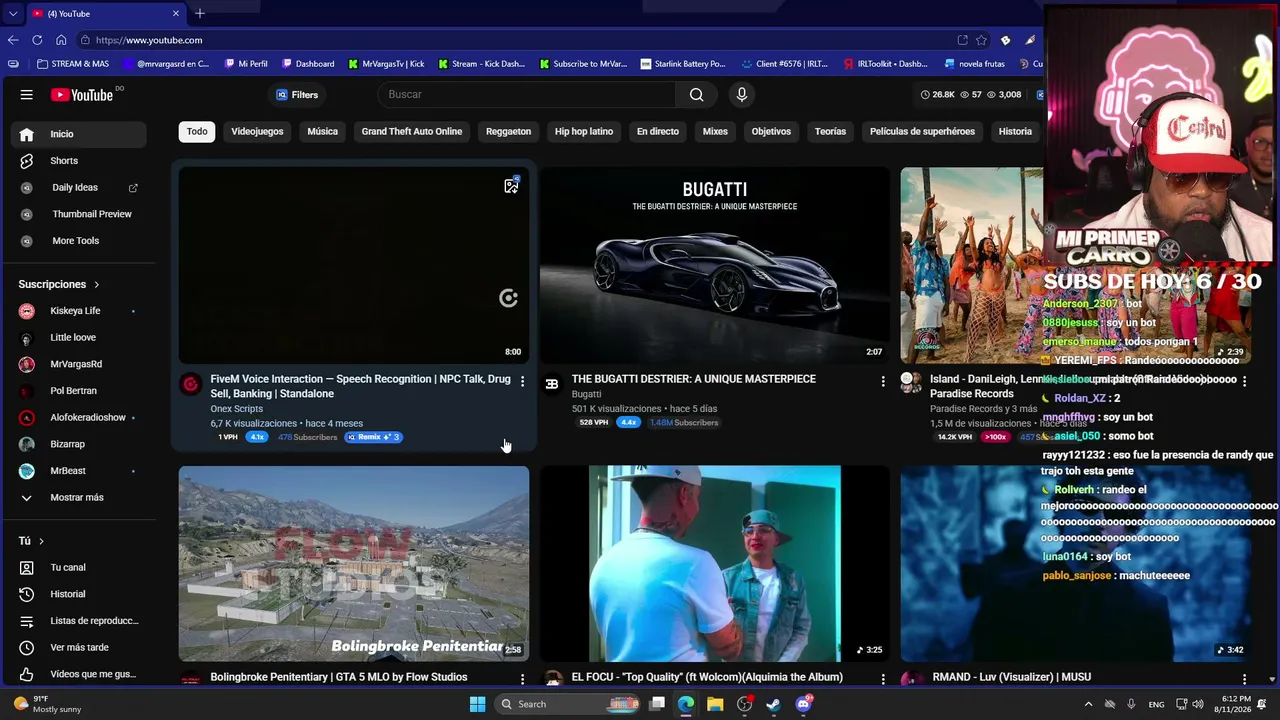The height and width of the screenshot is (720, 1280).
Task: Open the STREAM & MAS bookmarks folder
Action: click(72, 64)
